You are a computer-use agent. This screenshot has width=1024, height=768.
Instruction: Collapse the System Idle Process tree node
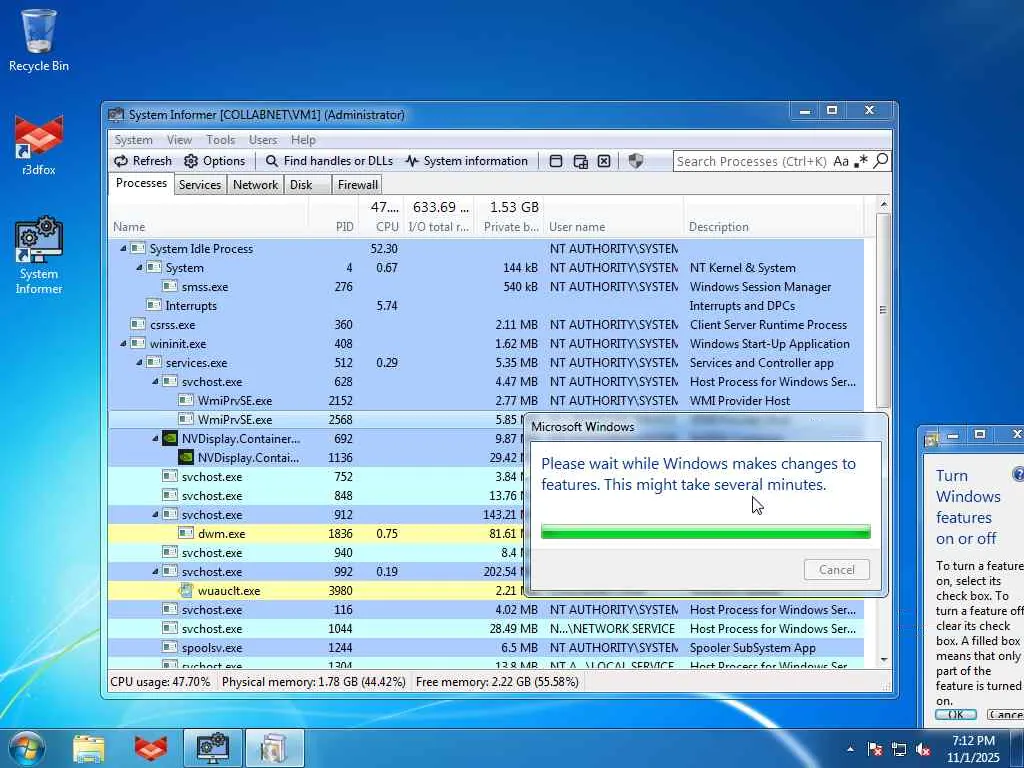[x=123, y=248]
